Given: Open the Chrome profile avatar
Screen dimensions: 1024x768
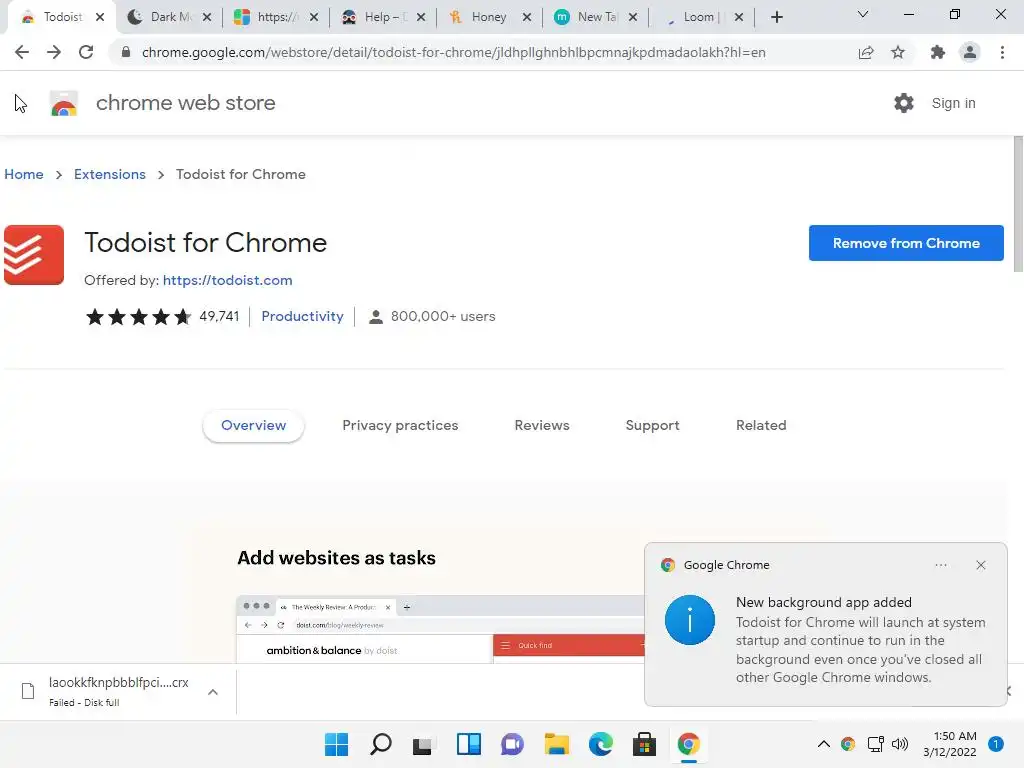Looking at the screenshot, I should 970,52.
